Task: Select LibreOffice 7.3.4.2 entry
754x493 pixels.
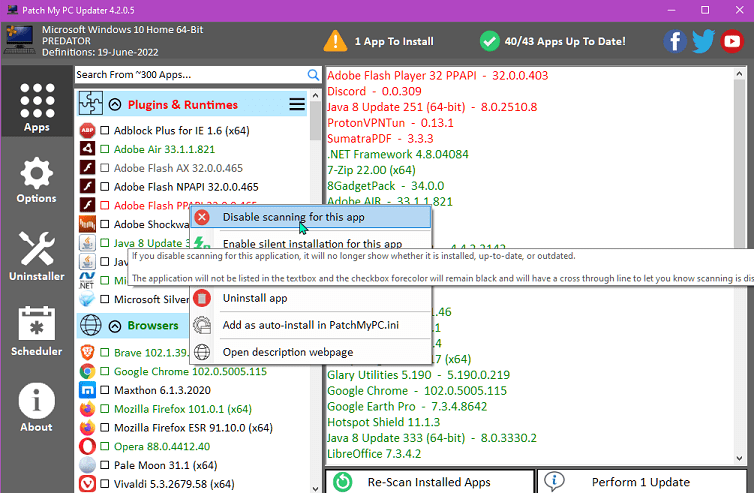Action: (374, 454)
